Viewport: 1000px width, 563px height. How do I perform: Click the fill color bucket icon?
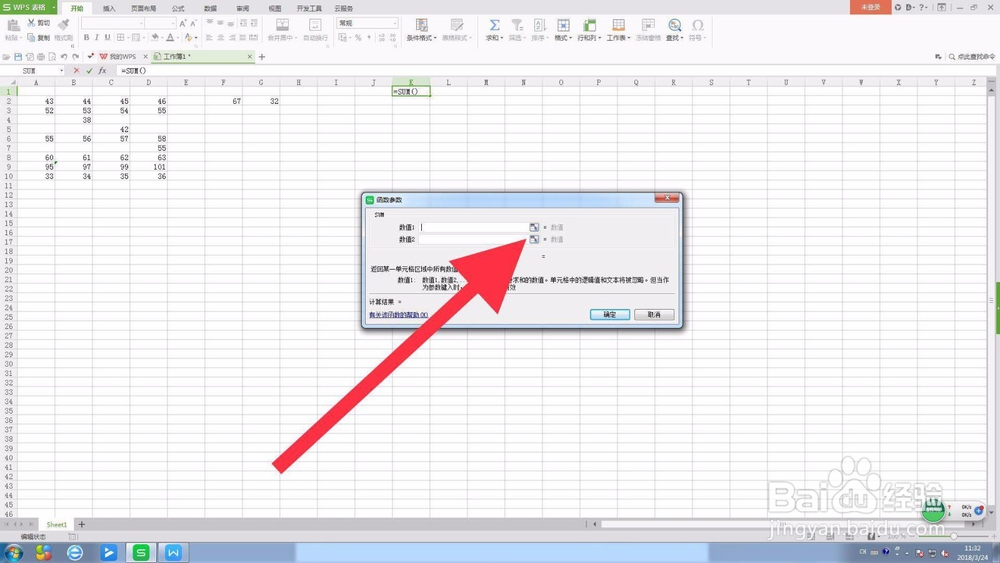155,38
